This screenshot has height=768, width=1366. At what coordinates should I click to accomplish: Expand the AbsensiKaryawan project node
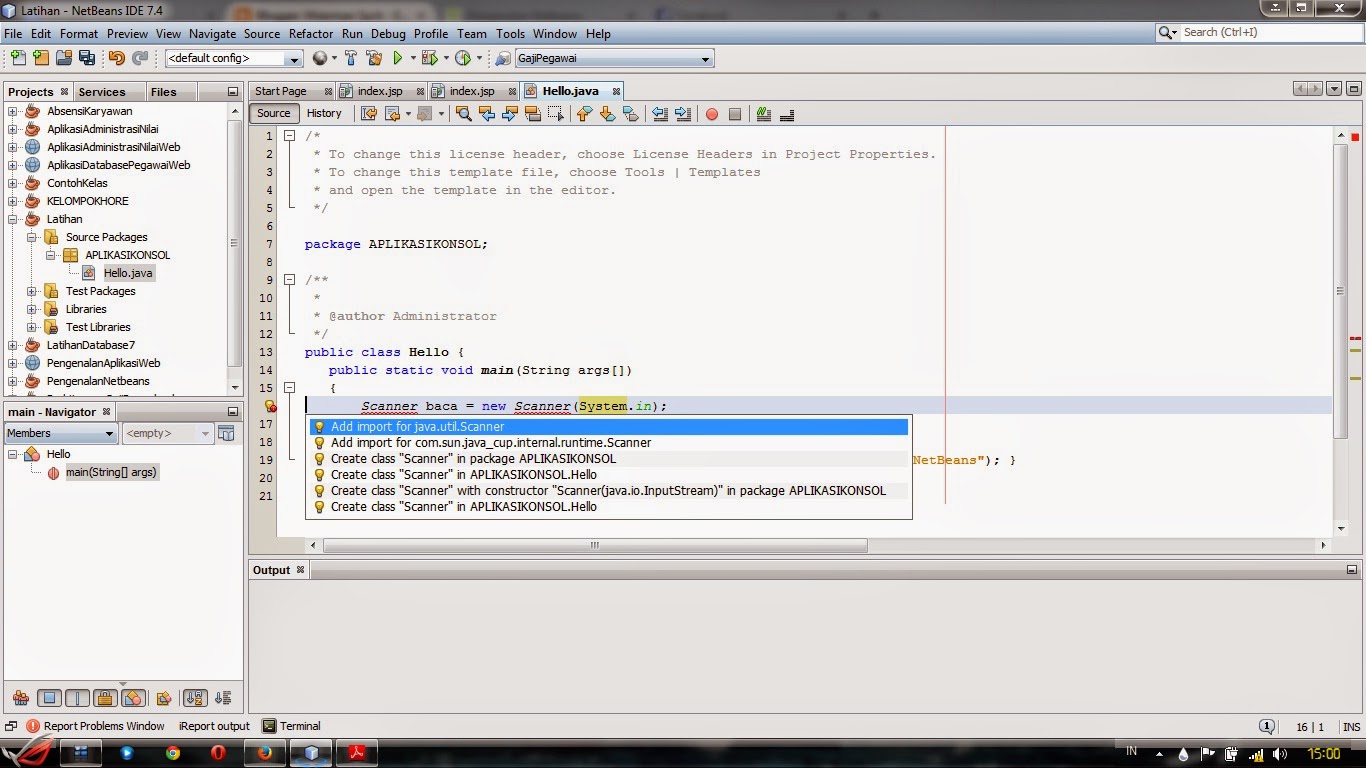click(x=13, y=111)
